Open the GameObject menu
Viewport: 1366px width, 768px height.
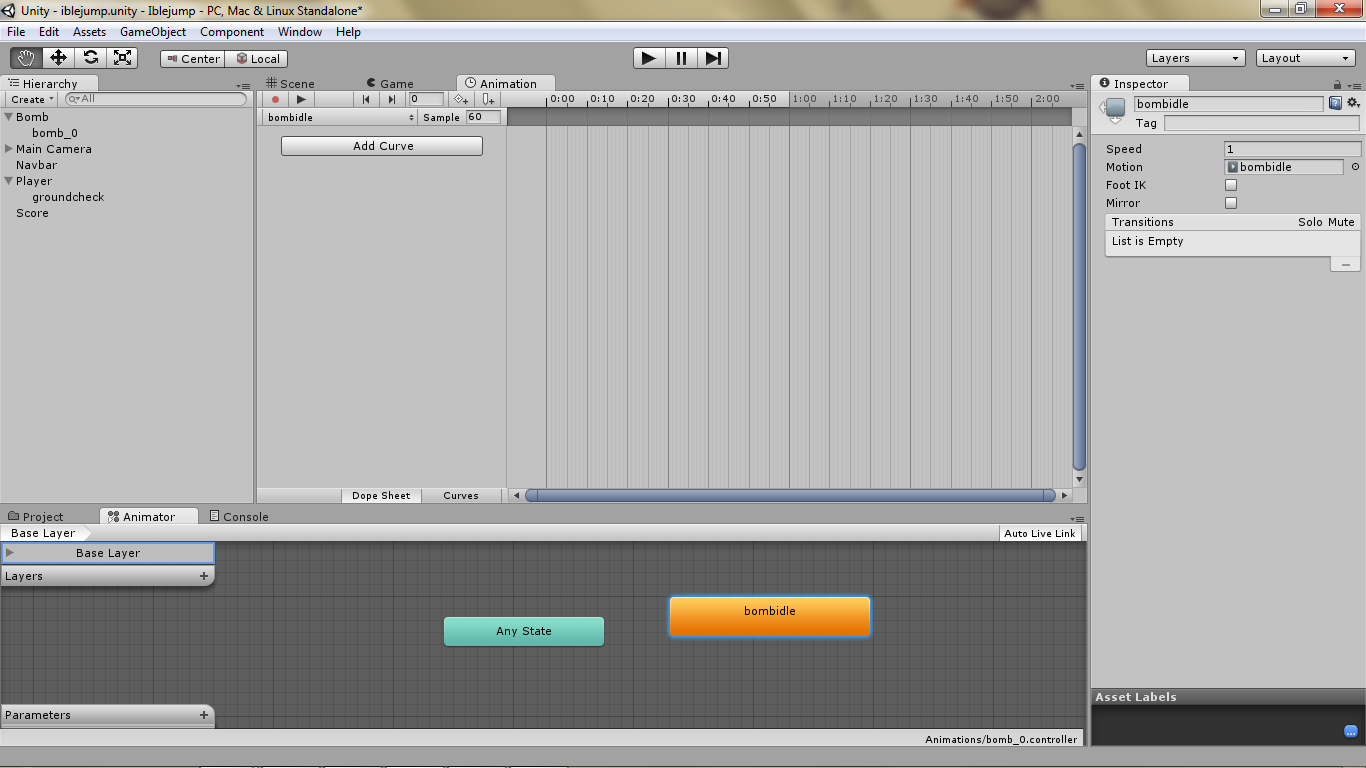(153, 32)
